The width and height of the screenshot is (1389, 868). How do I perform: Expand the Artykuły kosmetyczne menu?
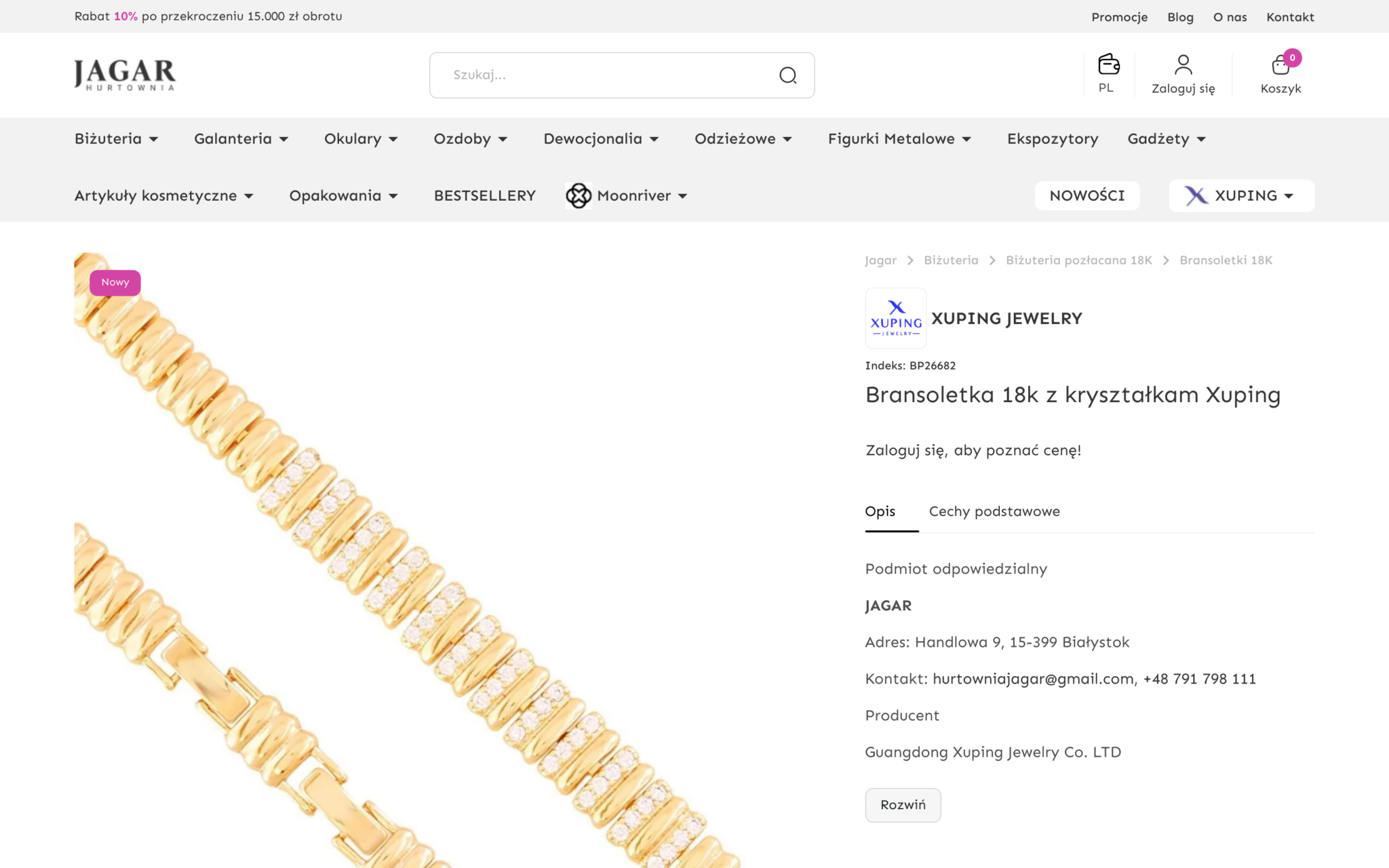(x=163, y=196)
